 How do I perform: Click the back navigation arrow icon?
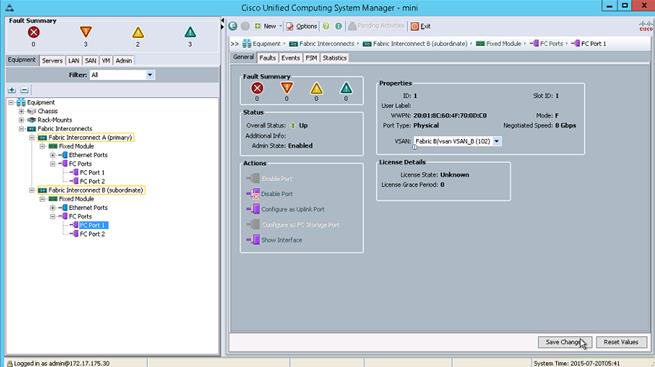tap(233, 26)
